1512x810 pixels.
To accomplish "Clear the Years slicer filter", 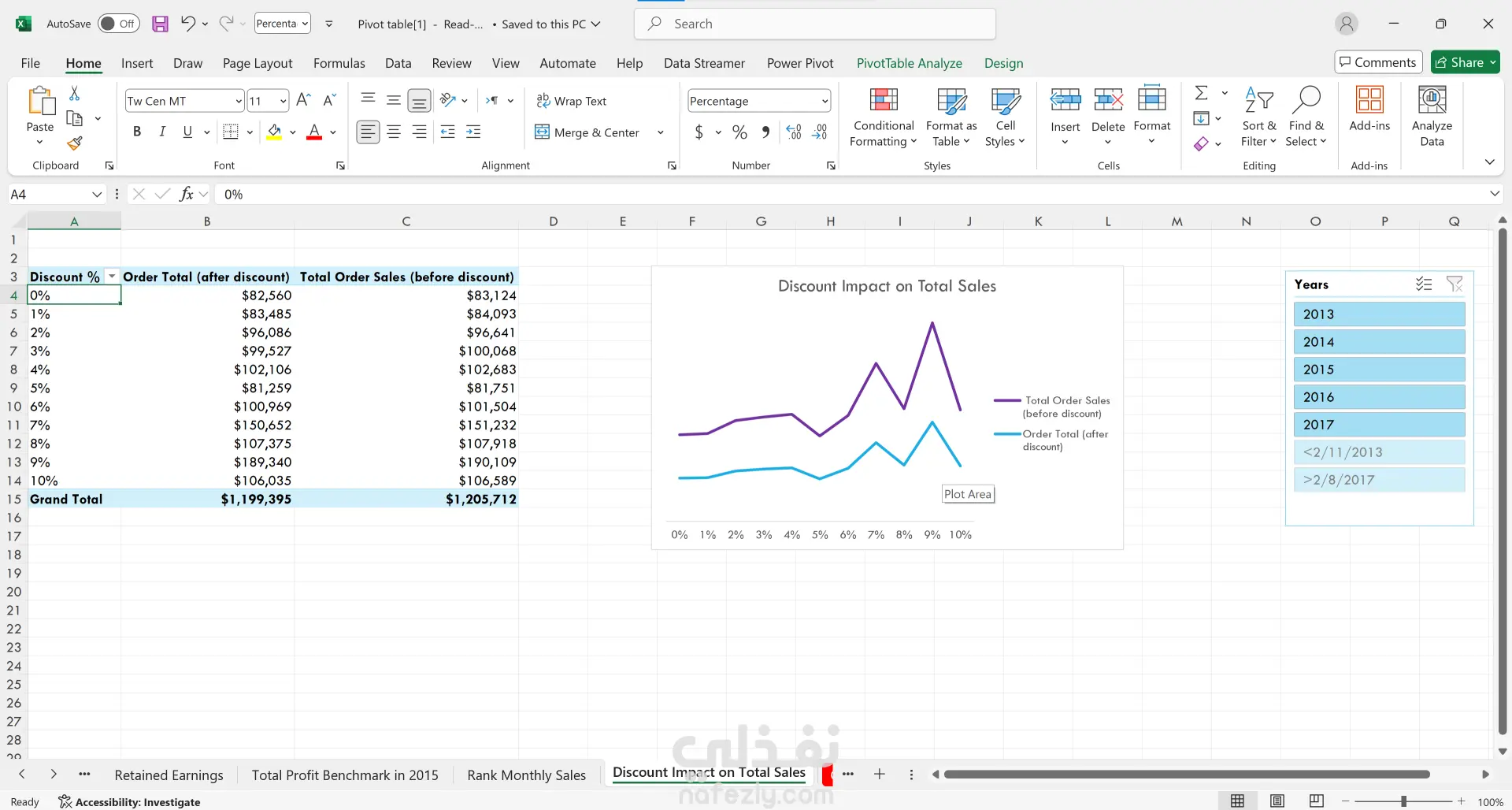I will [x=1454, y=284].
